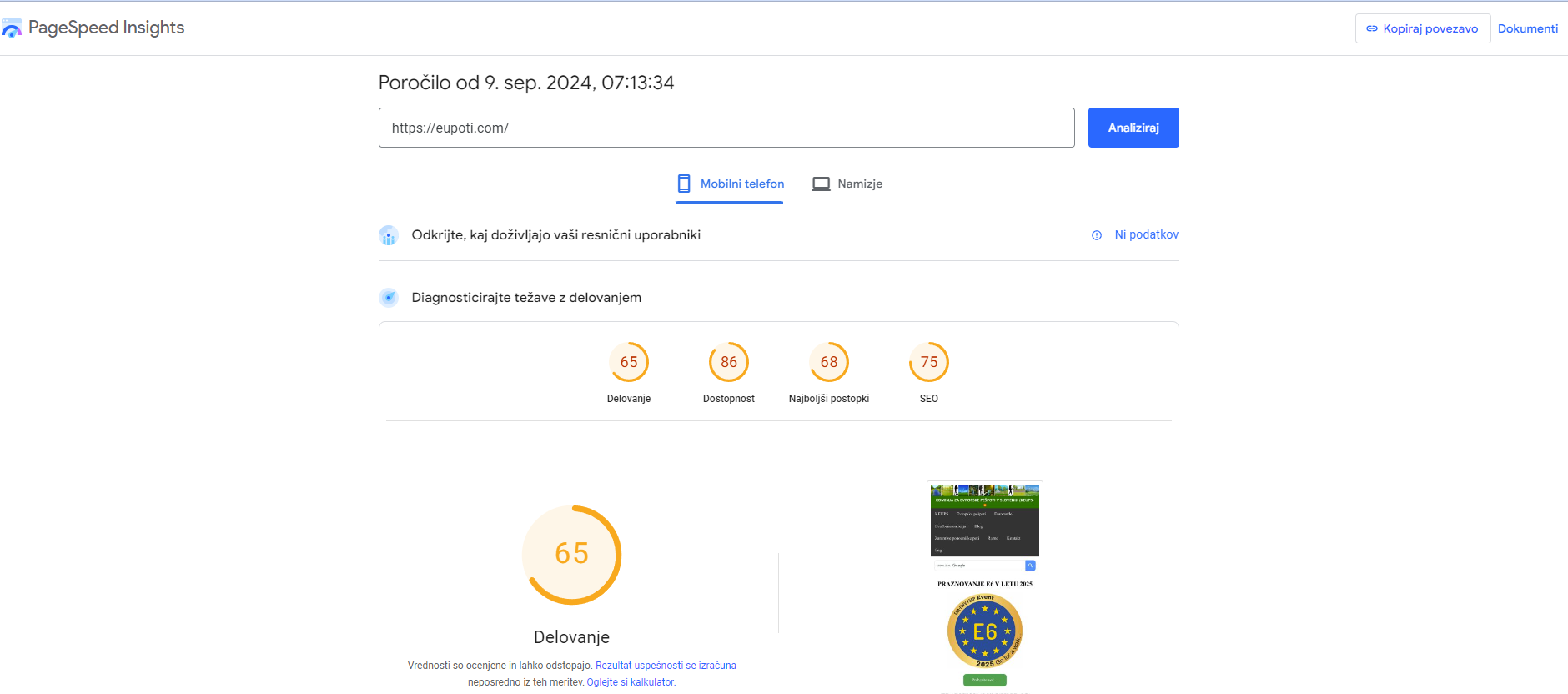Follow the Rezultat uspešnosti se izračuna link
This screenshot has height=694, width=1568.
[x=666, y=666]
